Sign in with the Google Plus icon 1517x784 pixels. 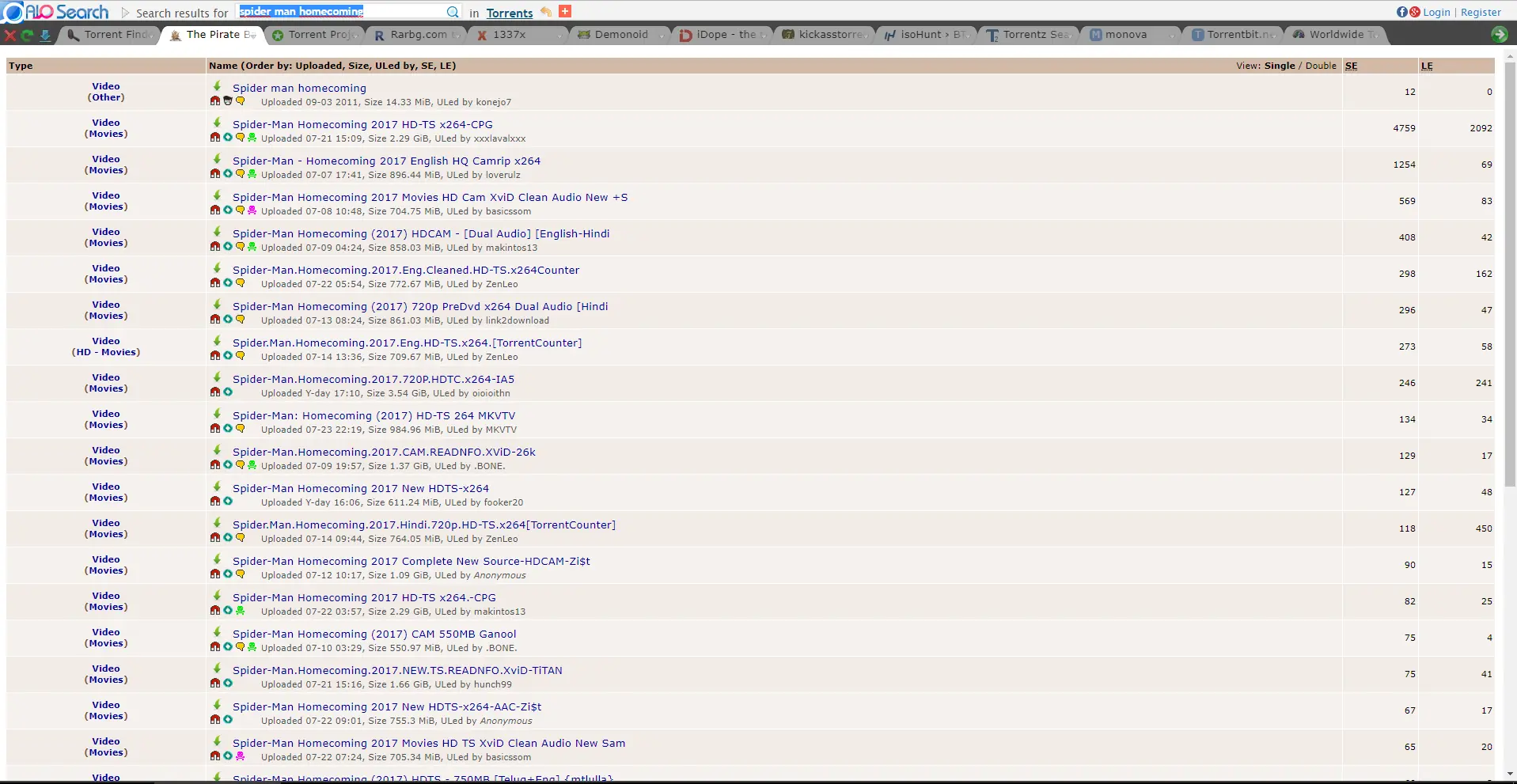tap(1414, 12)
